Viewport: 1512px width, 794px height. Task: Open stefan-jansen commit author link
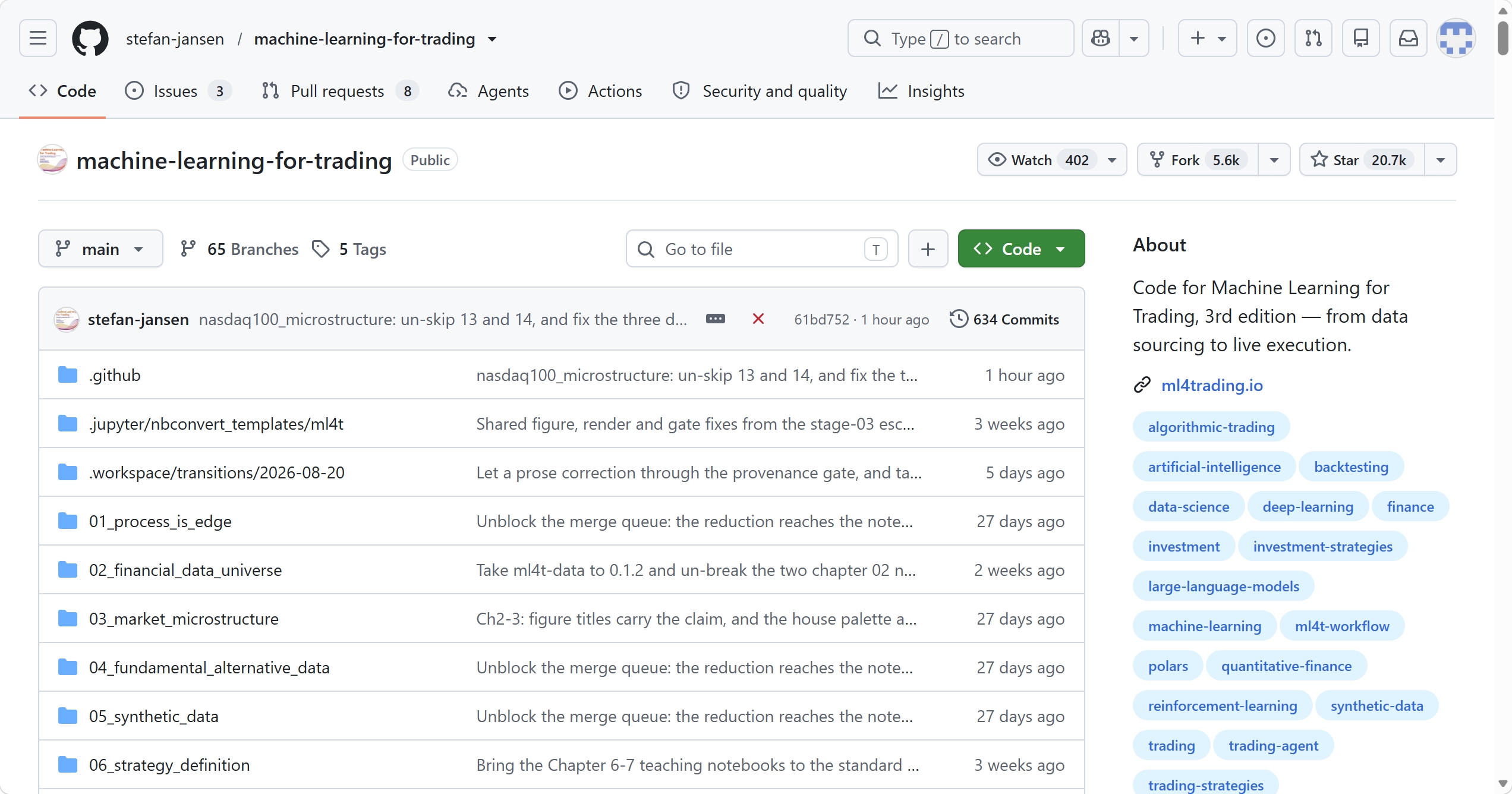138,319
